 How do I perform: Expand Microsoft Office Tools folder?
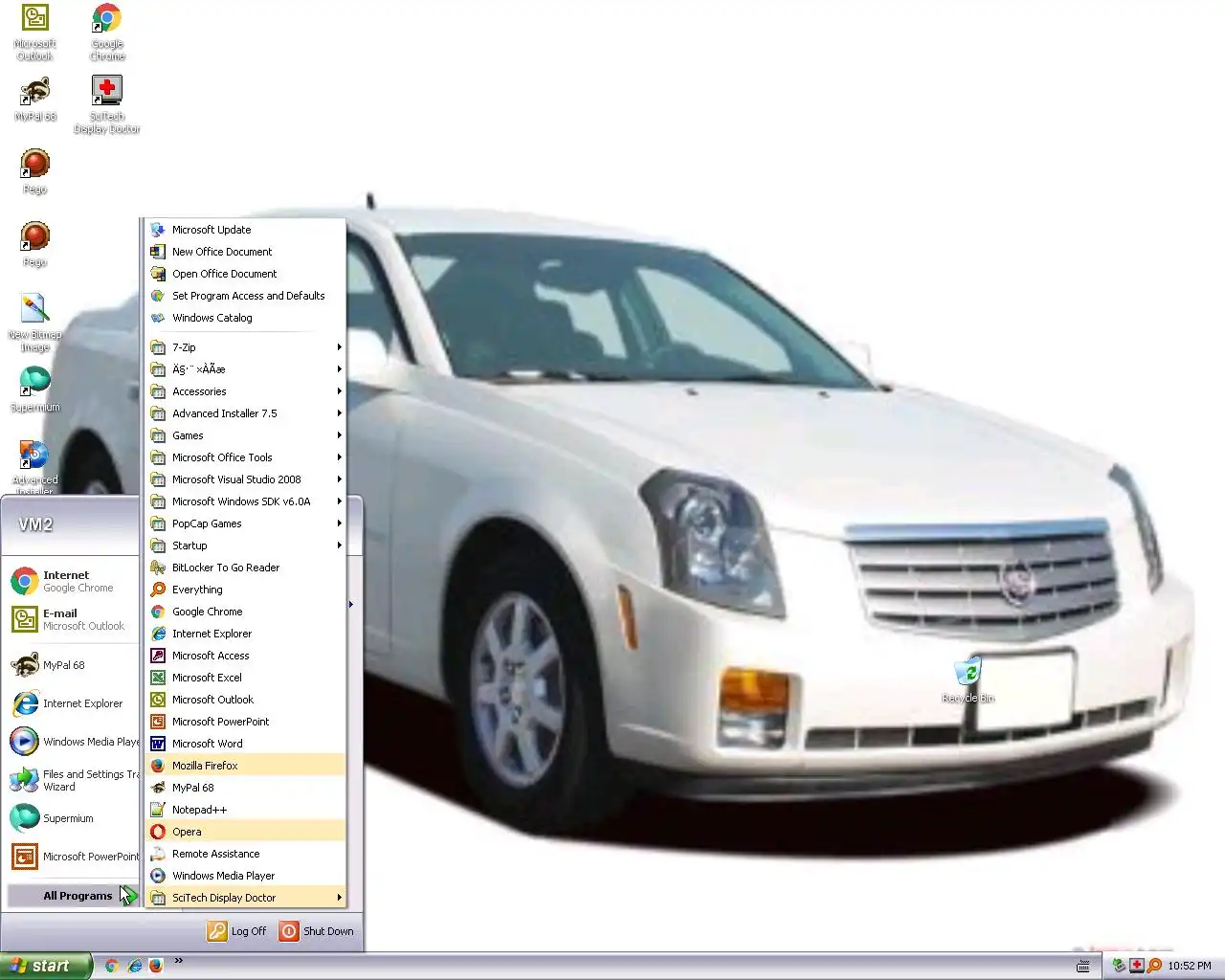tap(245, 457)
